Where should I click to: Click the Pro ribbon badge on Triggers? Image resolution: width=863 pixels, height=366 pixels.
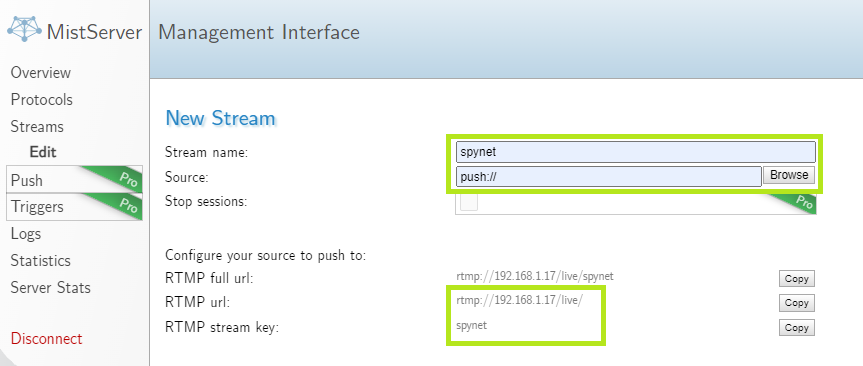124,204
